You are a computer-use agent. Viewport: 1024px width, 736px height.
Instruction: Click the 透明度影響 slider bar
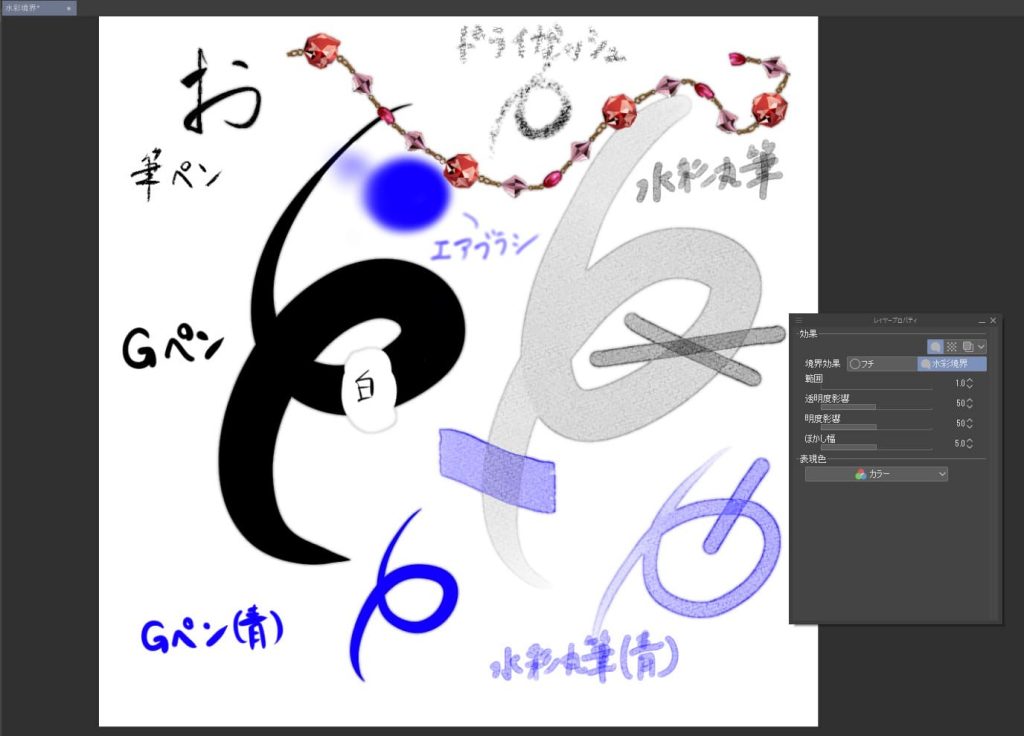876,408
